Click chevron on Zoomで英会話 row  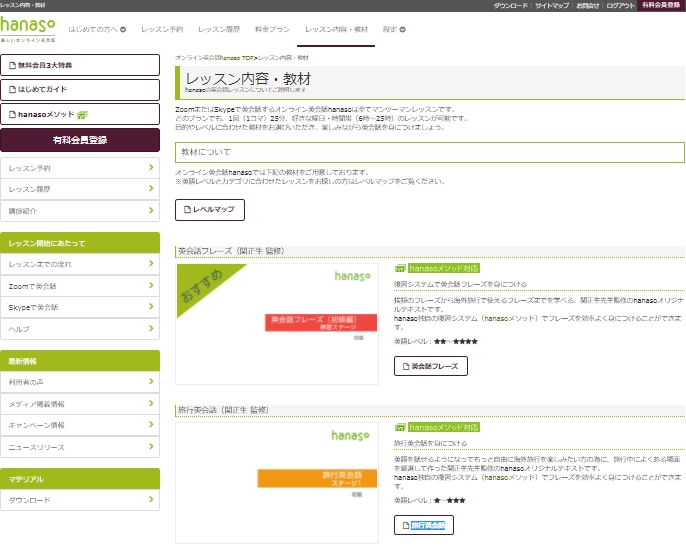[151, 285]
